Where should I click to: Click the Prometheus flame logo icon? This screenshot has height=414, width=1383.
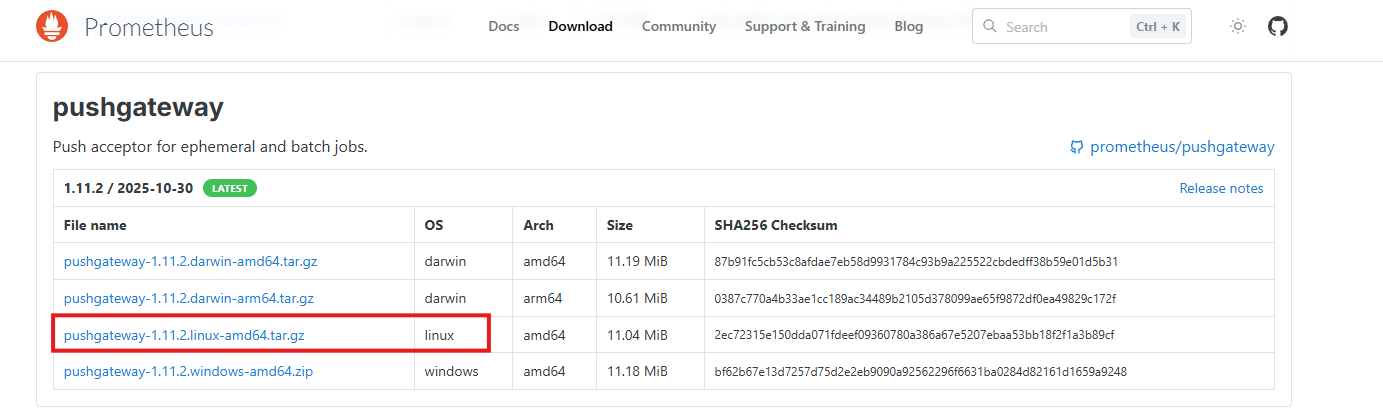tap(52, 27)
